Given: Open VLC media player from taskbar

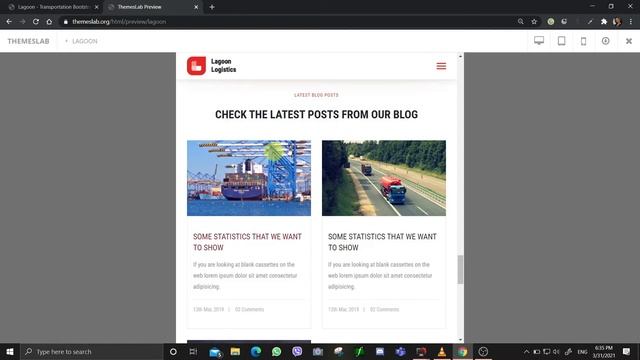Looking at the screenshot, I should pyautogui.click(x=442, y=351).
